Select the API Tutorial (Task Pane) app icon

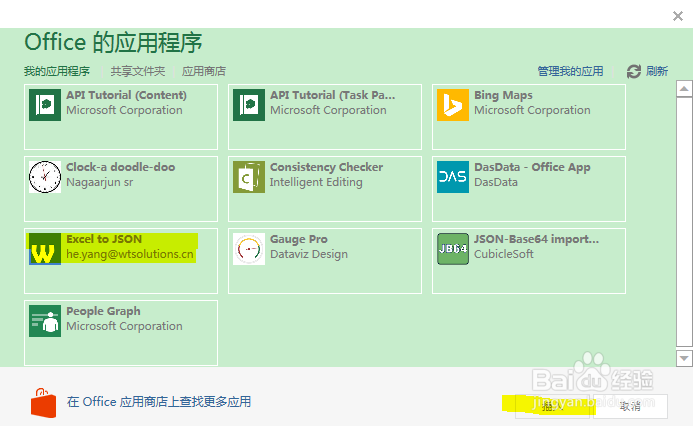coord(249,105)
